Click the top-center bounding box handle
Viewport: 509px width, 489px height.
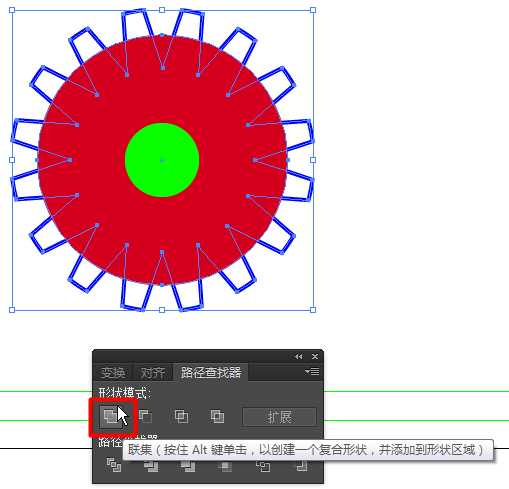(x=162, y=10)
